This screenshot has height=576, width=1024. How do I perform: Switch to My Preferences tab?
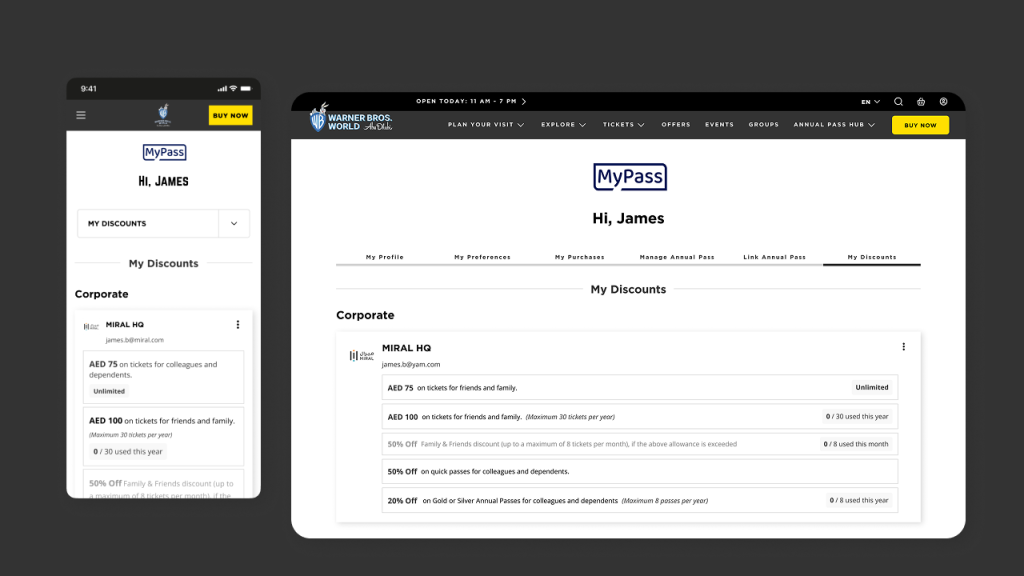(x=483, y=257)
